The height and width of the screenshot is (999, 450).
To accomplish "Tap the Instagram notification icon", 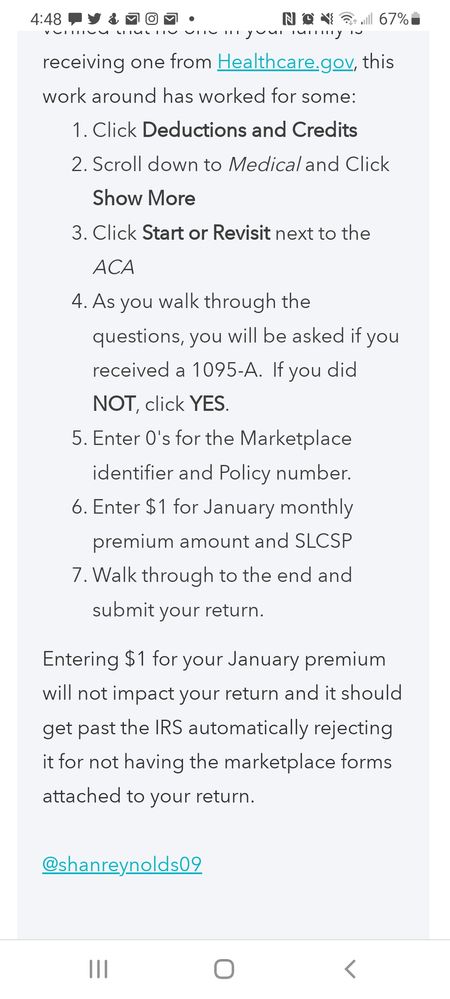I will click(x=152, y=18).
